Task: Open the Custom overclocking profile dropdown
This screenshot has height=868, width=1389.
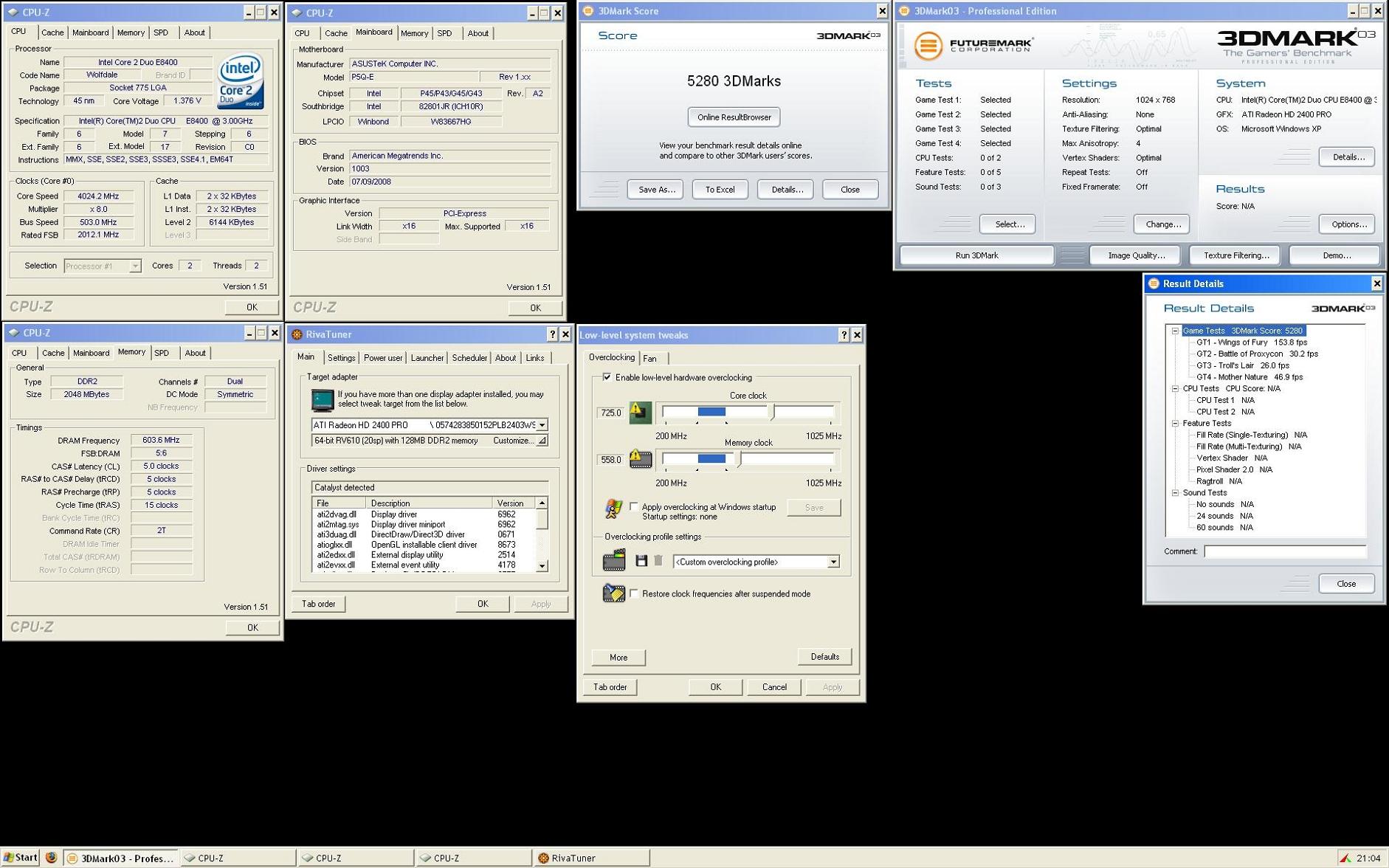Action: point(833,562)
